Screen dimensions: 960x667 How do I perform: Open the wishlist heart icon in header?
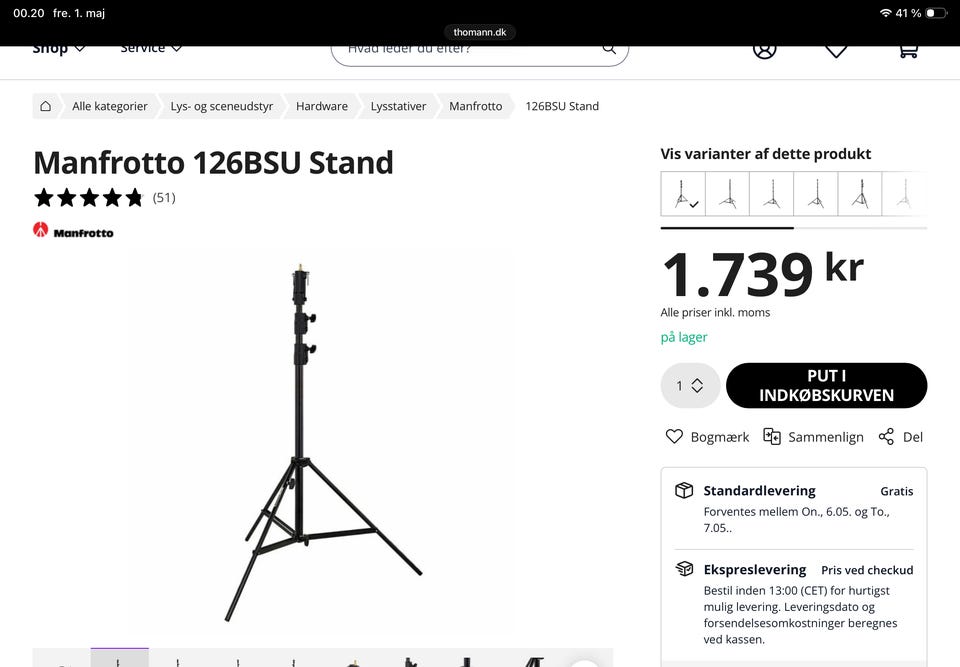click(836, 51)
